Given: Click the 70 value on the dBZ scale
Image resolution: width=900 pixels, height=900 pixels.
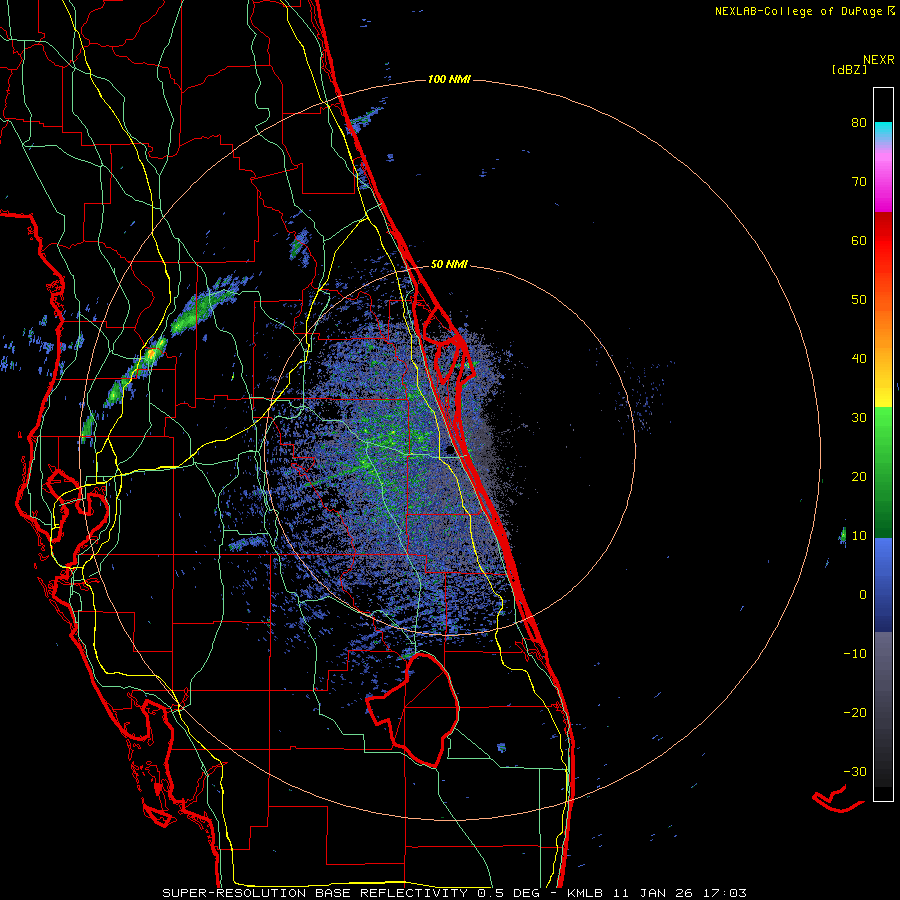Looking at the screenshot, I should [x=859, y=182].
